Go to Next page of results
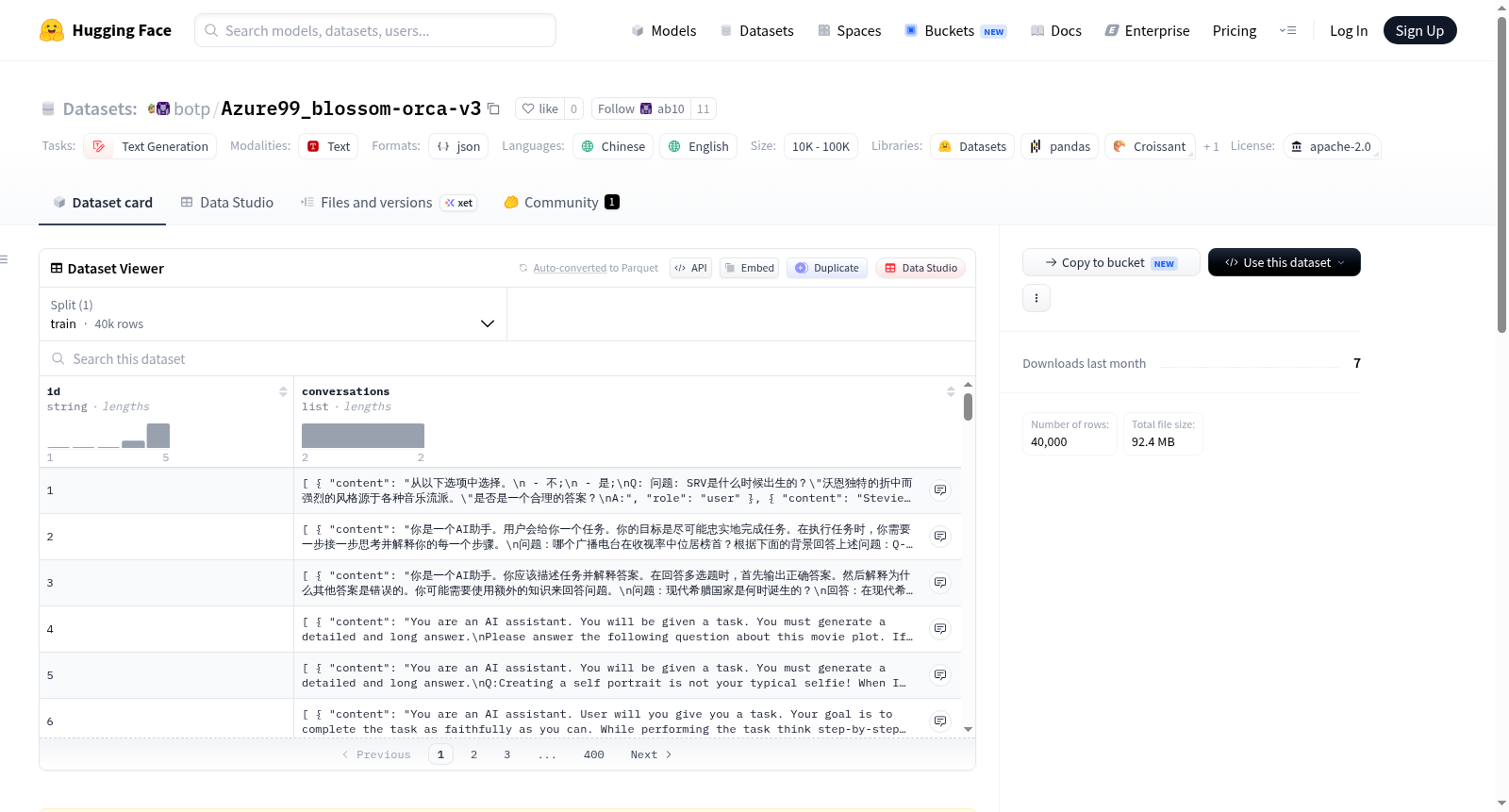Viewport: 1509px width, 812px height. point(651,754)
